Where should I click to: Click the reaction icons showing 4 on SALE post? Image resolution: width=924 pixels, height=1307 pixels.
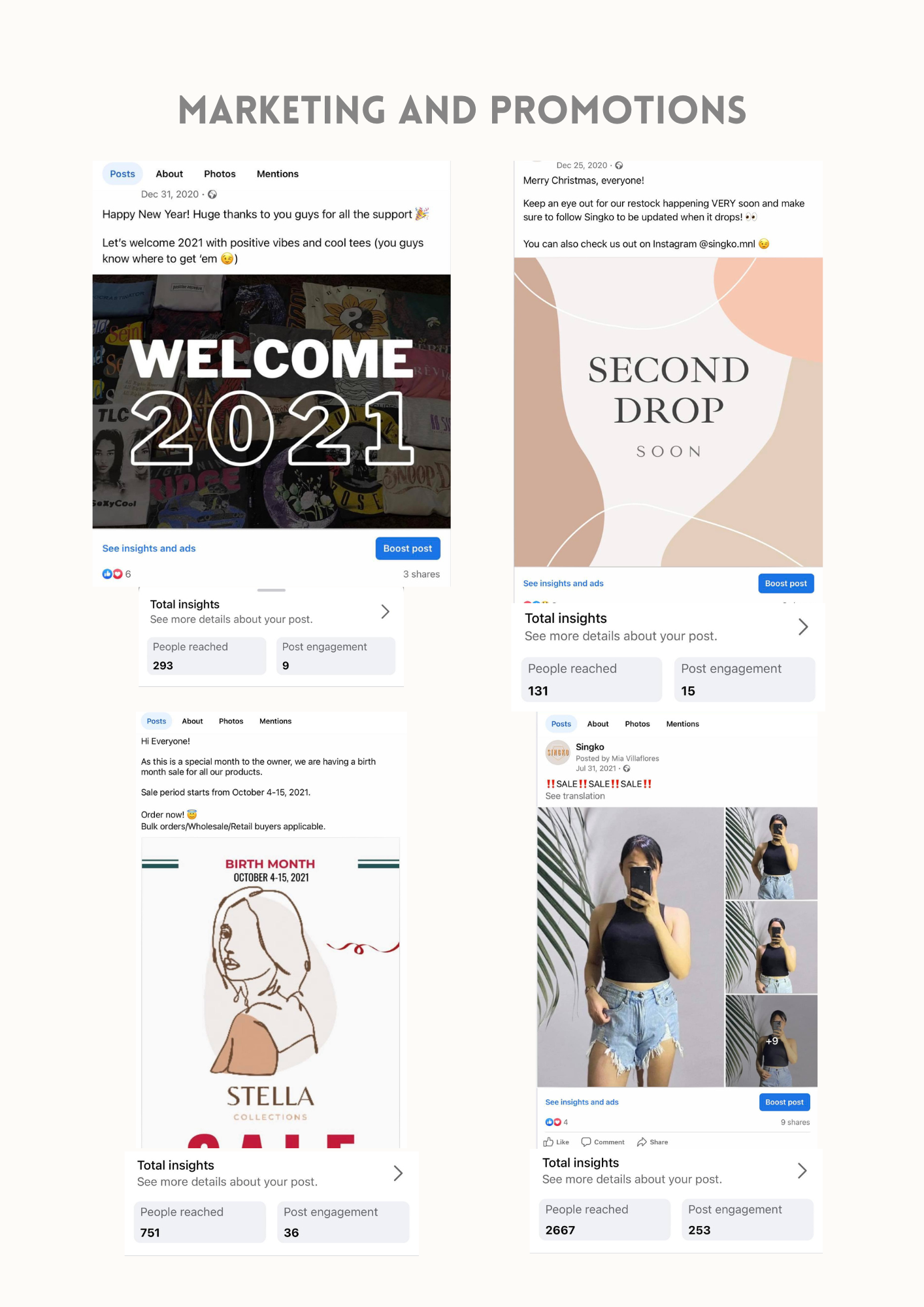[x=553, y=1122]
